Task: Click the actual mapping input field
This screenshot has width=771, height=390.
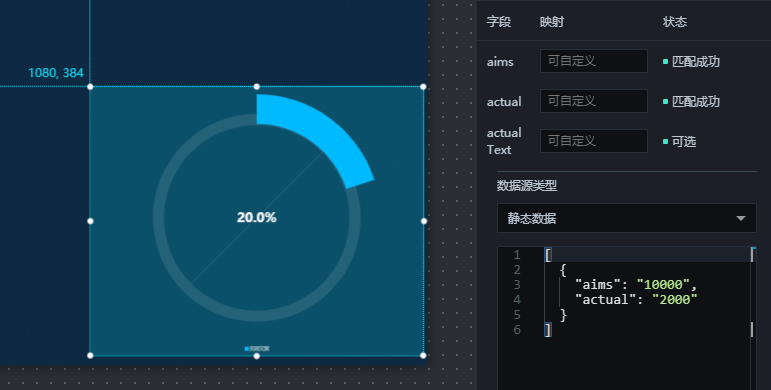Action: point(593,101)
